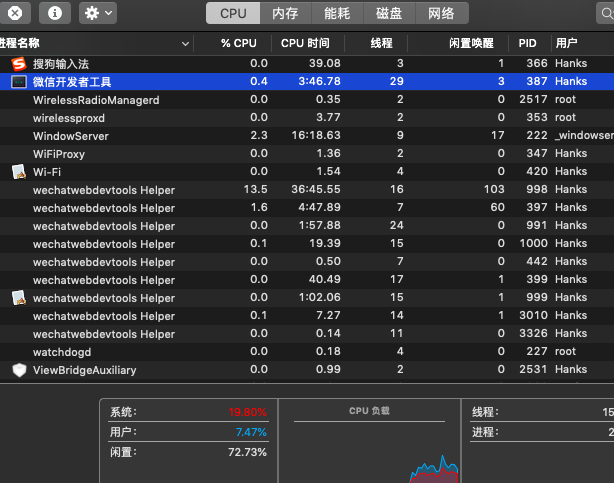Open the 磁盘 tab
This screenshot has height=483, width=614.
389,13
